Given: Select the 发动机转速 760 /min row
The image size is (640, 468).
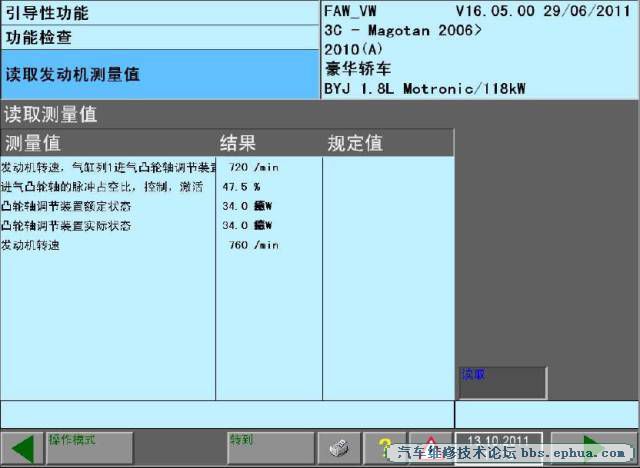Looking at the screenshot, I should point(227,245).
